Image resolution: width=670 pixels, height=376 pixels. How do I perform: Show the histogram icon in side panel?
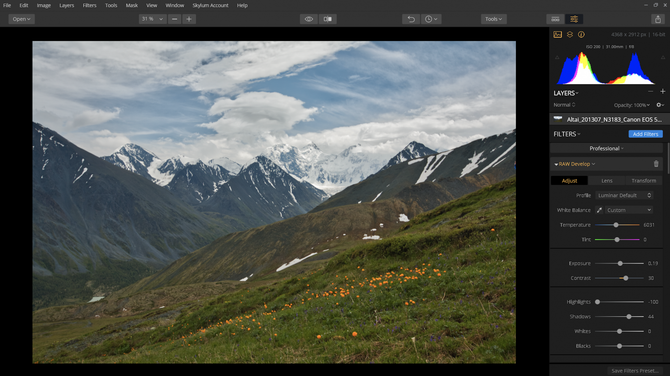click(558, 35)
